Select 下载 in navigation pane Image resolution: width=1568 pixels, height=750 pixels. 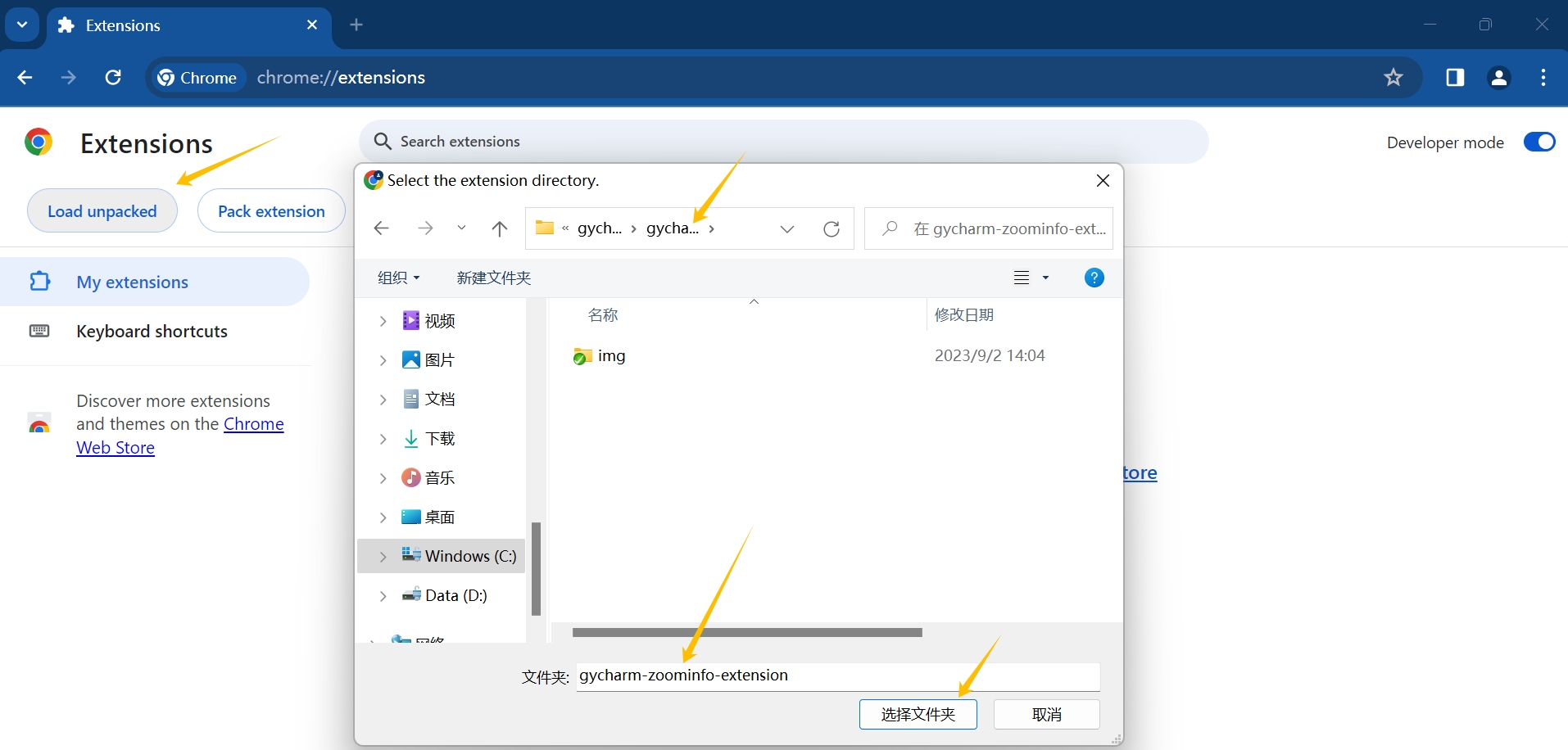440,439
